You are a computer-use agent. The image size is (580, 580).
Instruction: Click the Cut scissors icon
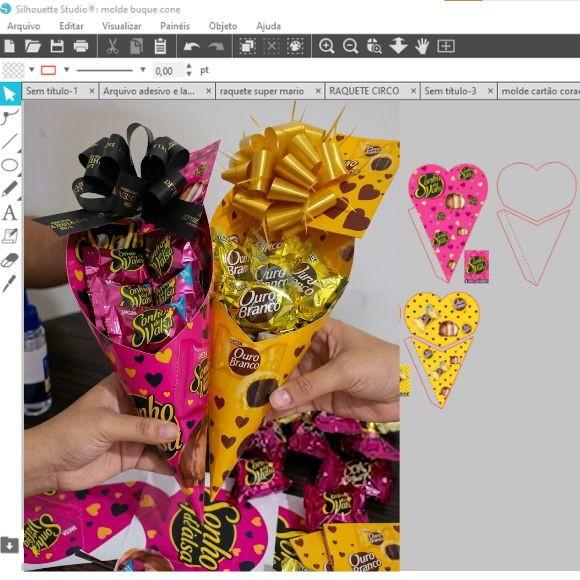coord(112,46)
